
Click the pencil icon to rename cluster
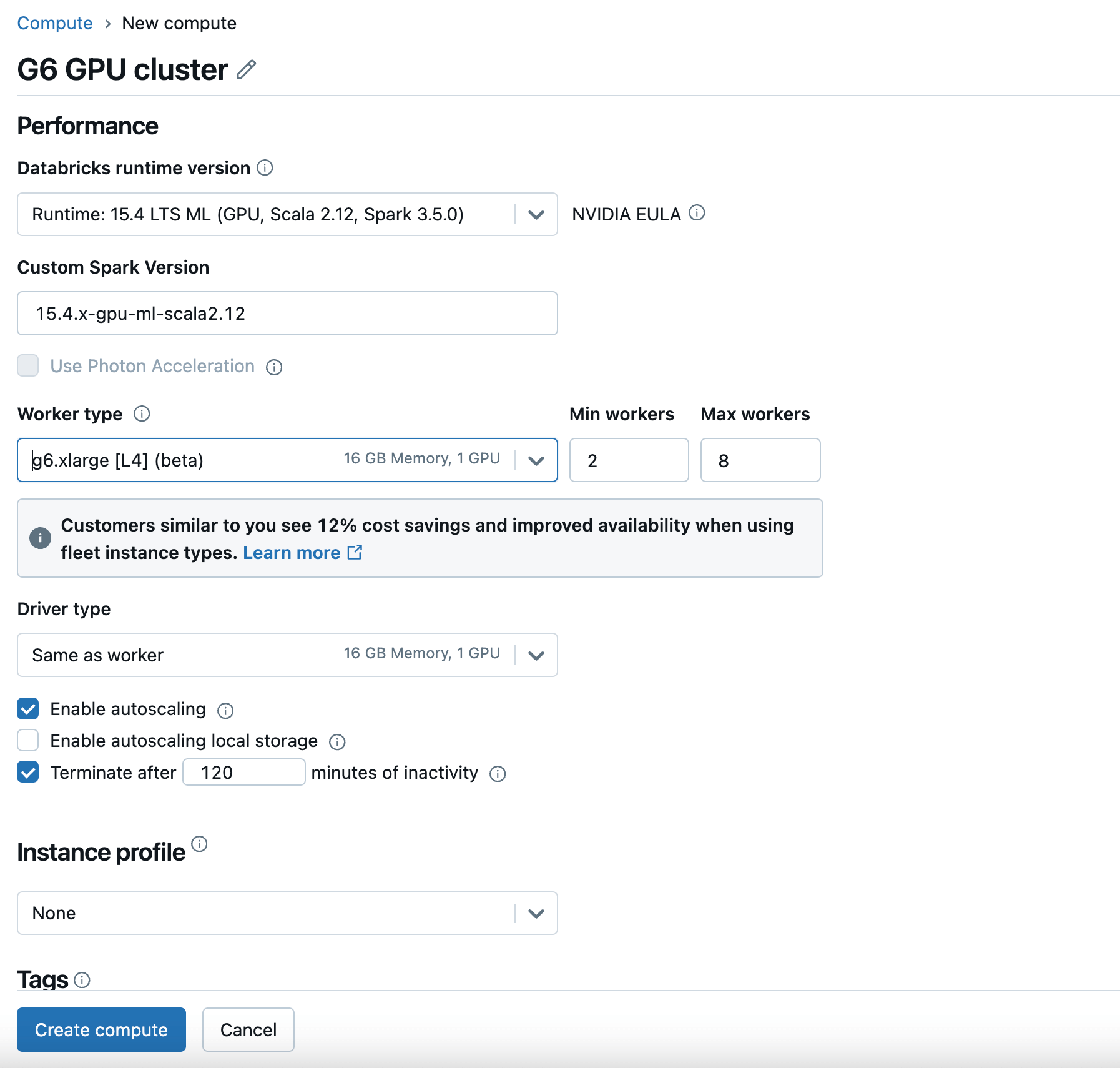pos(247,69)
